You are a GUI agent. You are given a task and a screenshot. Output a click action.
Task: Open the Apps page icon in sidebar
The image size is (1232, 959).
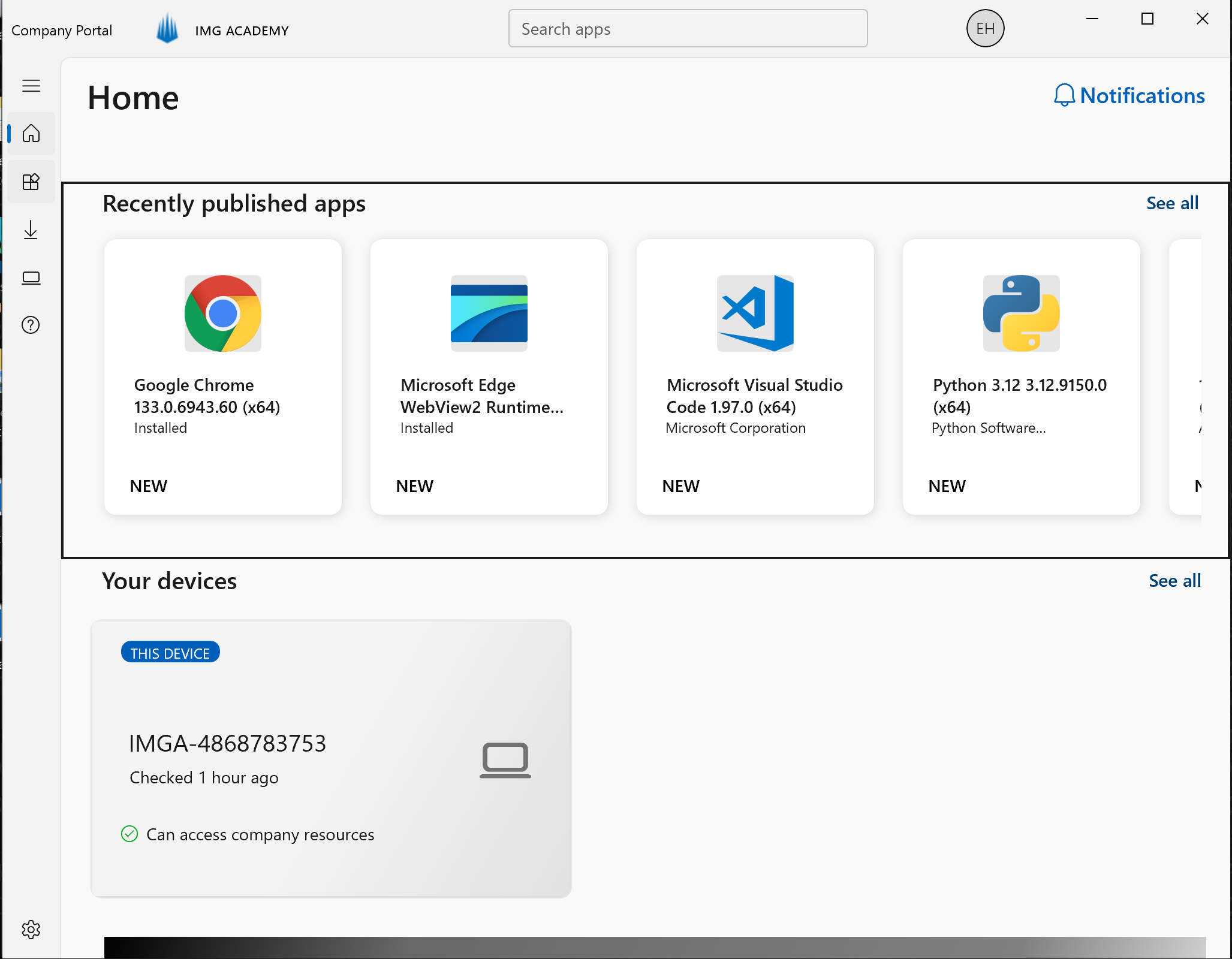(31, 182)
